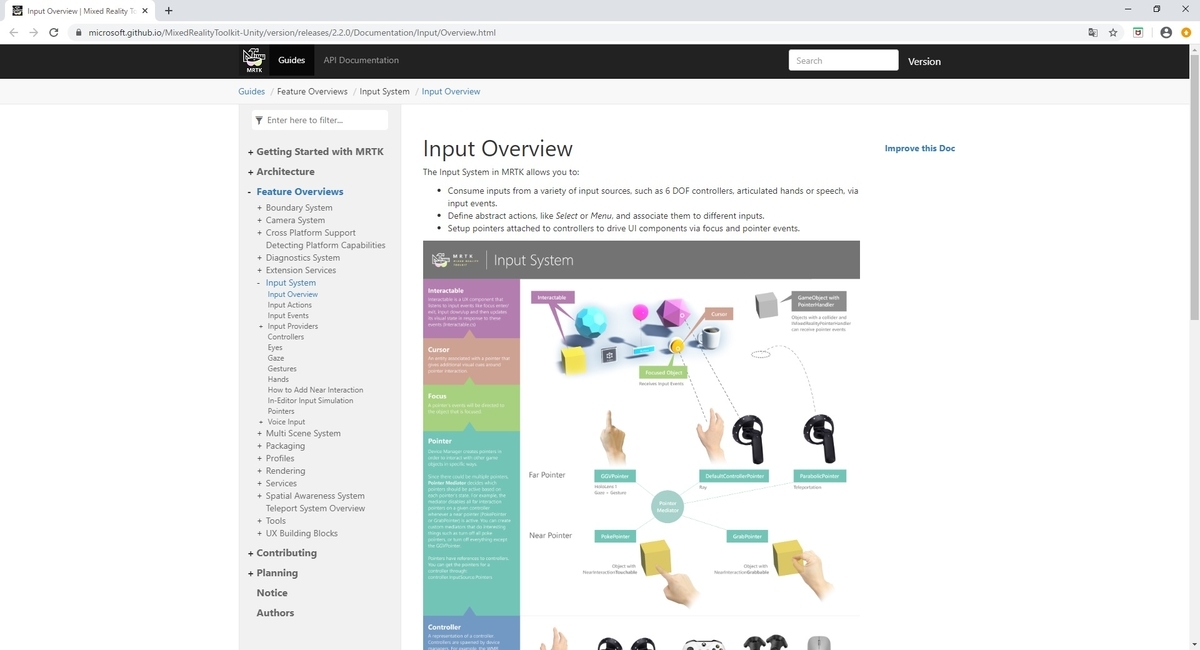
Task: Click Improve this Doc link
Action: (920, 148)
